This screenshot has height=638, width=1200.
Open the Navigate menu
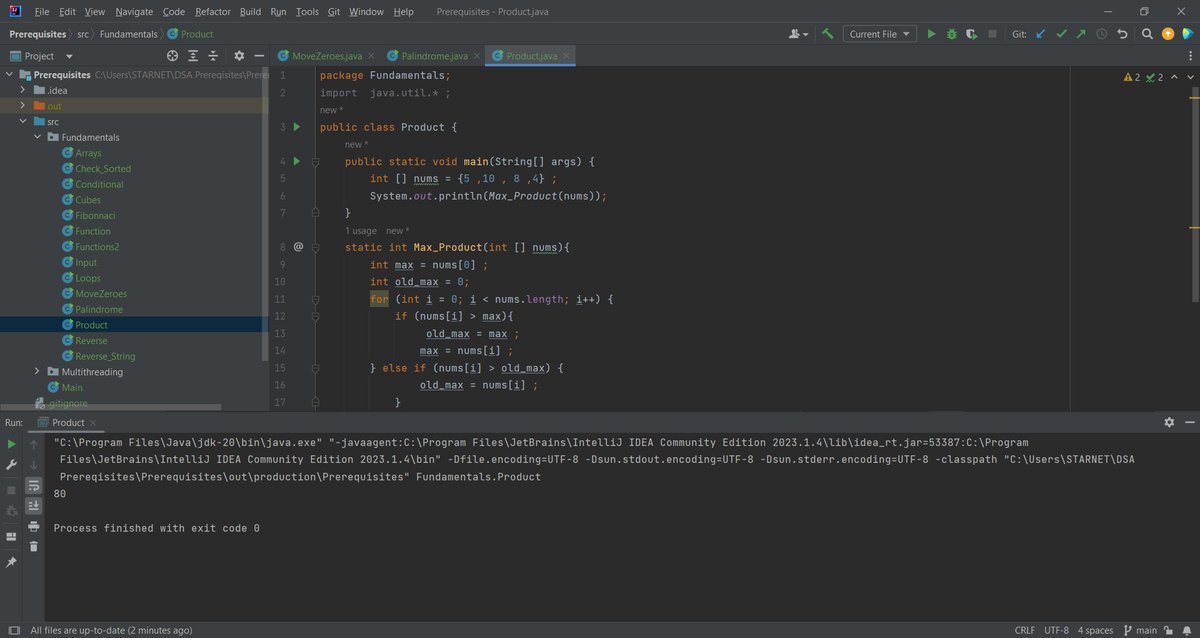tap(134, 12)
